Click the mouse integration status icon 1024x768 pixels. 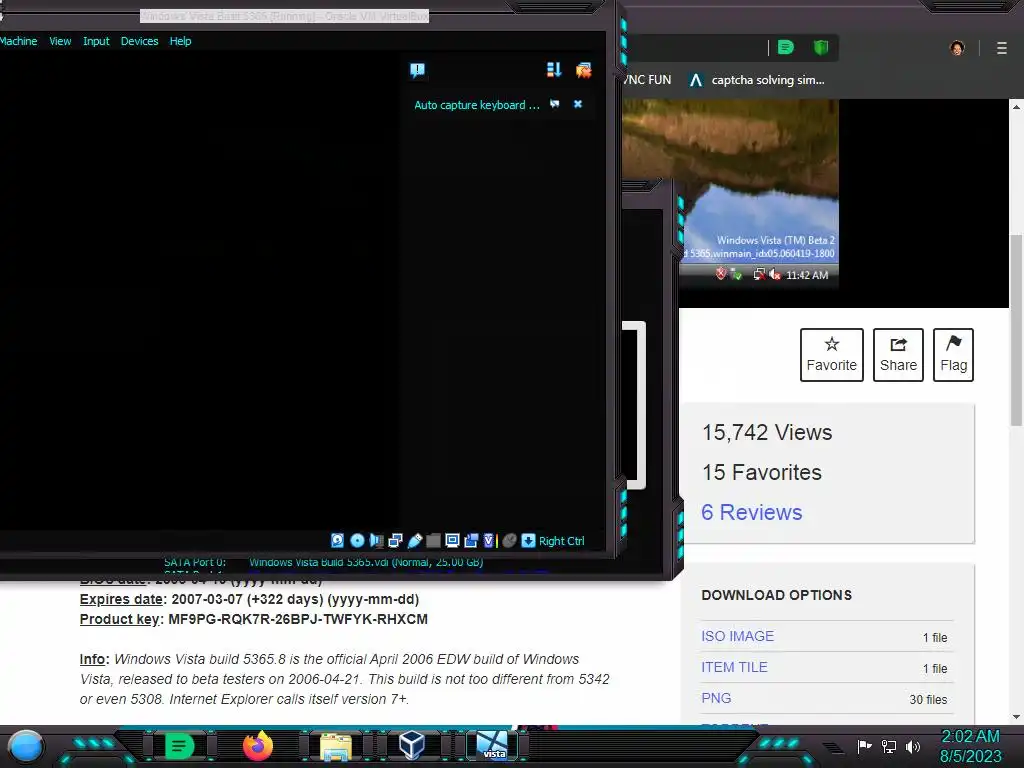pyautogui.click(x=509, y=540)
